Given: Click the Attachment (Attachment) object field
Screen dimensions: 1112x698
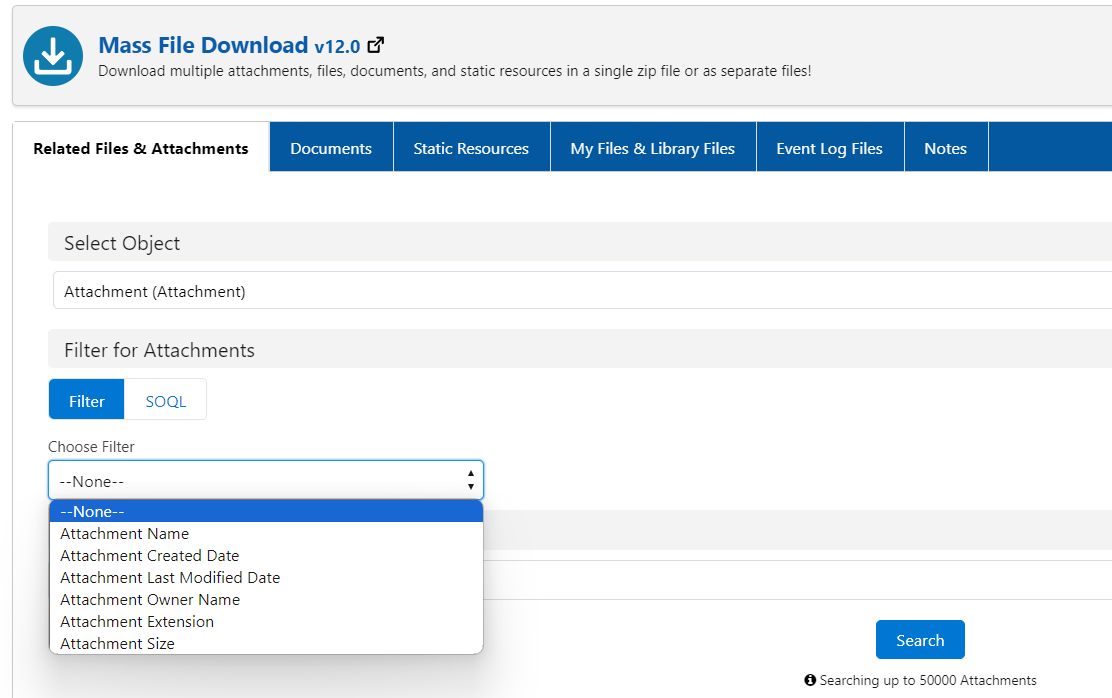Looking at the screenshot, I should click(582, 291).
